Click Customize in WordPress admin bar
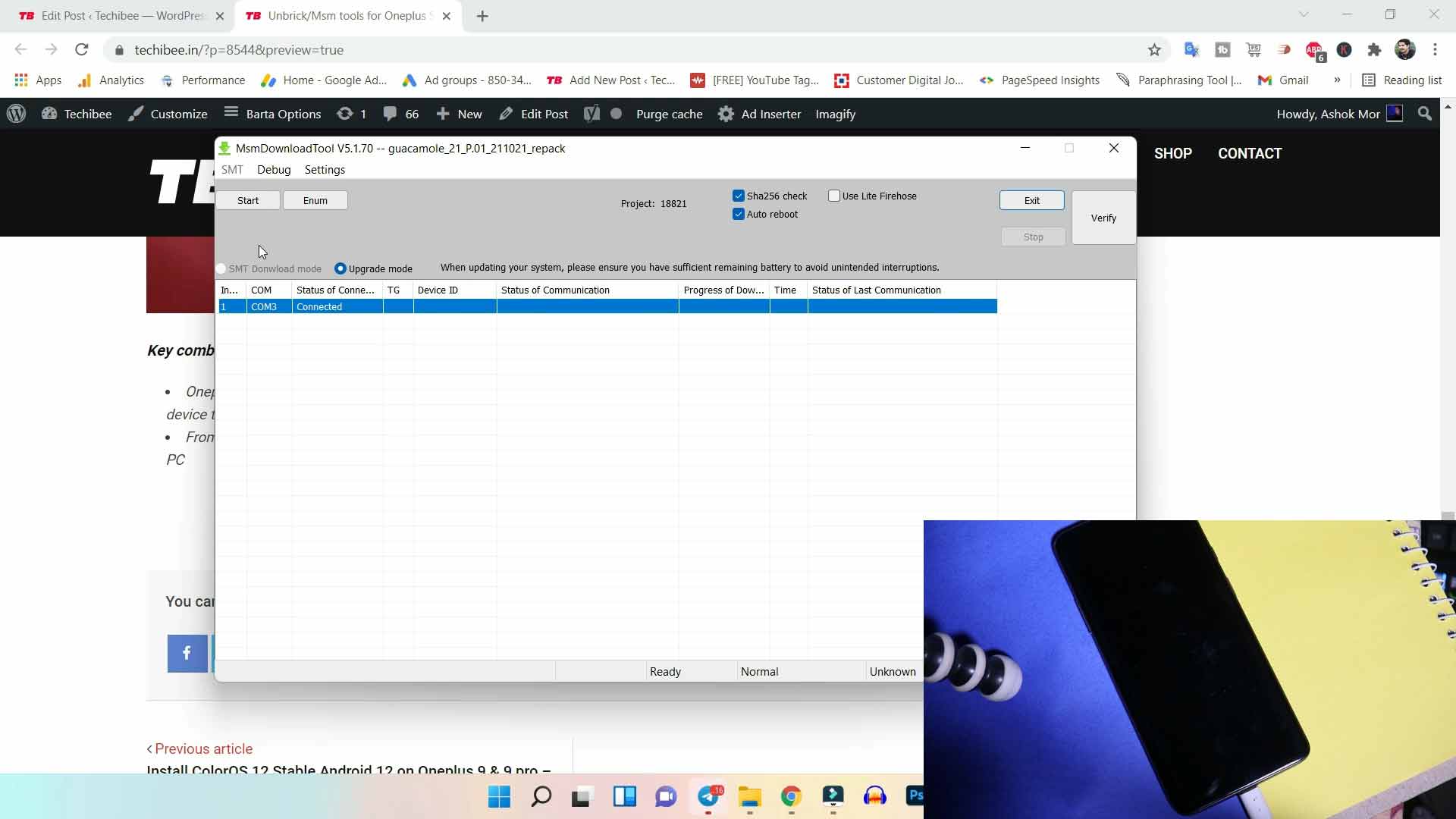The width and height of the screenshot is (1456, 819). click(x=168, y=114)
